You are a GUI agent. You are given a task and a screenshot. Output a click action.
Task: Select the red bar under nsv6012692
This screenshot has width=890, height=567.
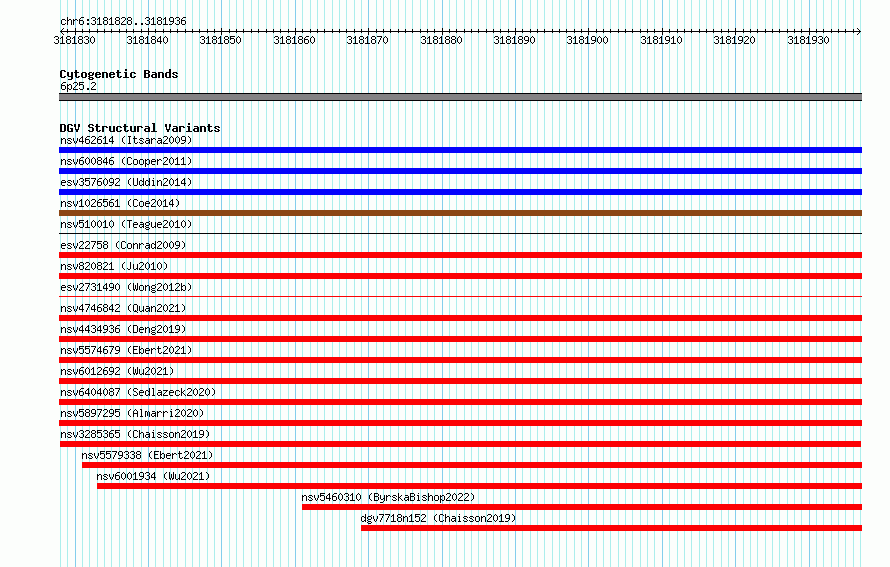point(460,381)
